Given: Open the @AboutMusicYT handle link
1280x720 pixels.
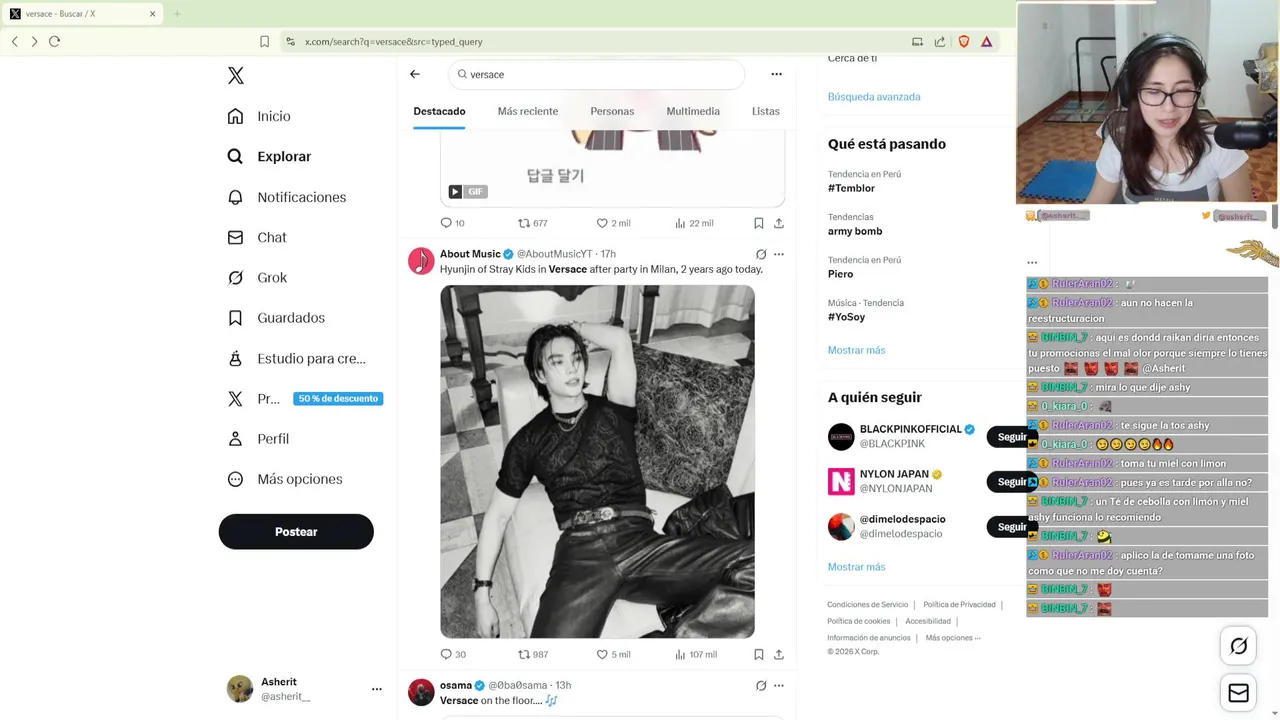Looking at the screenshot, I should (x=555, y=254).
